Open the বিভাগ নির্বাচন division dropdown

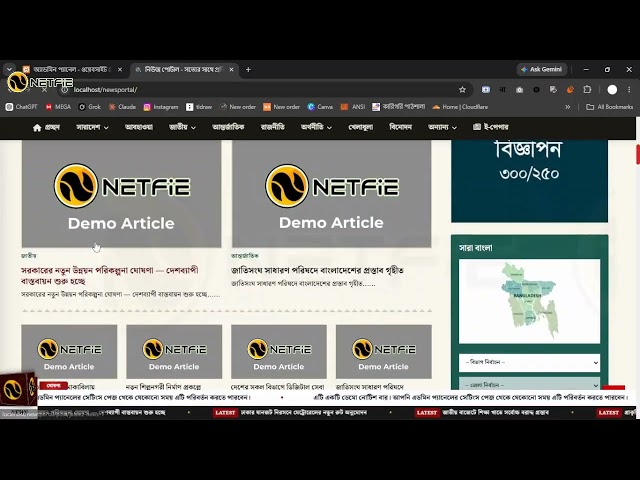(x=529, y=362)
